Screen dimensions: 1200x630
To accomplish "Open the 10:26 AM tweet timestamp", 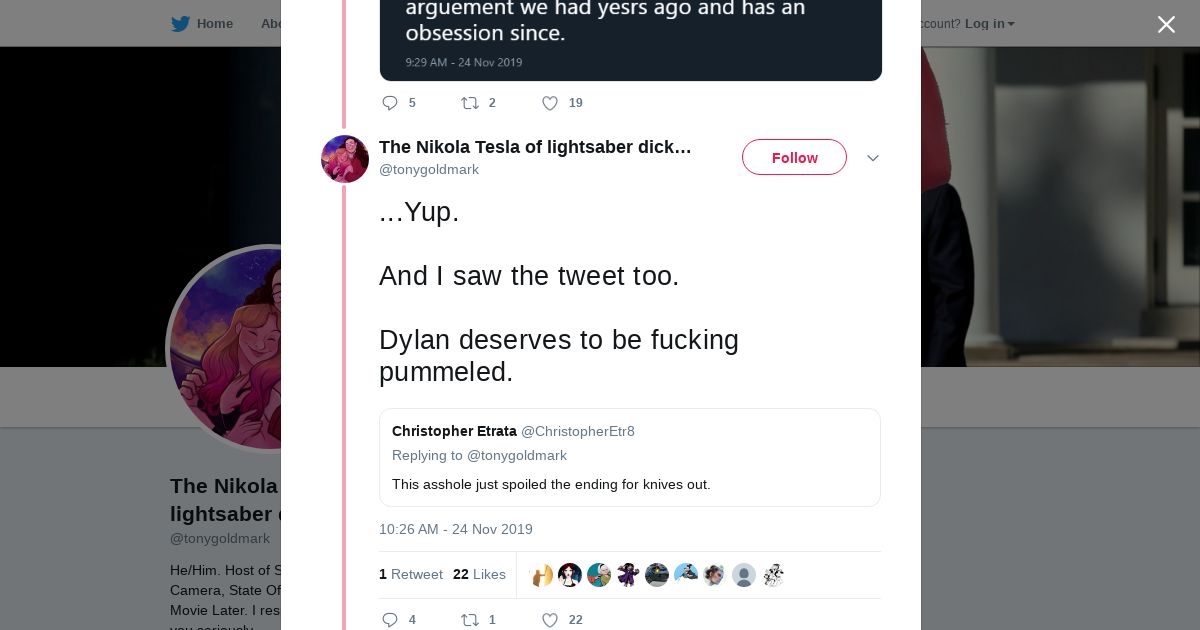I will pyautogui.click(x=456, y=529).
